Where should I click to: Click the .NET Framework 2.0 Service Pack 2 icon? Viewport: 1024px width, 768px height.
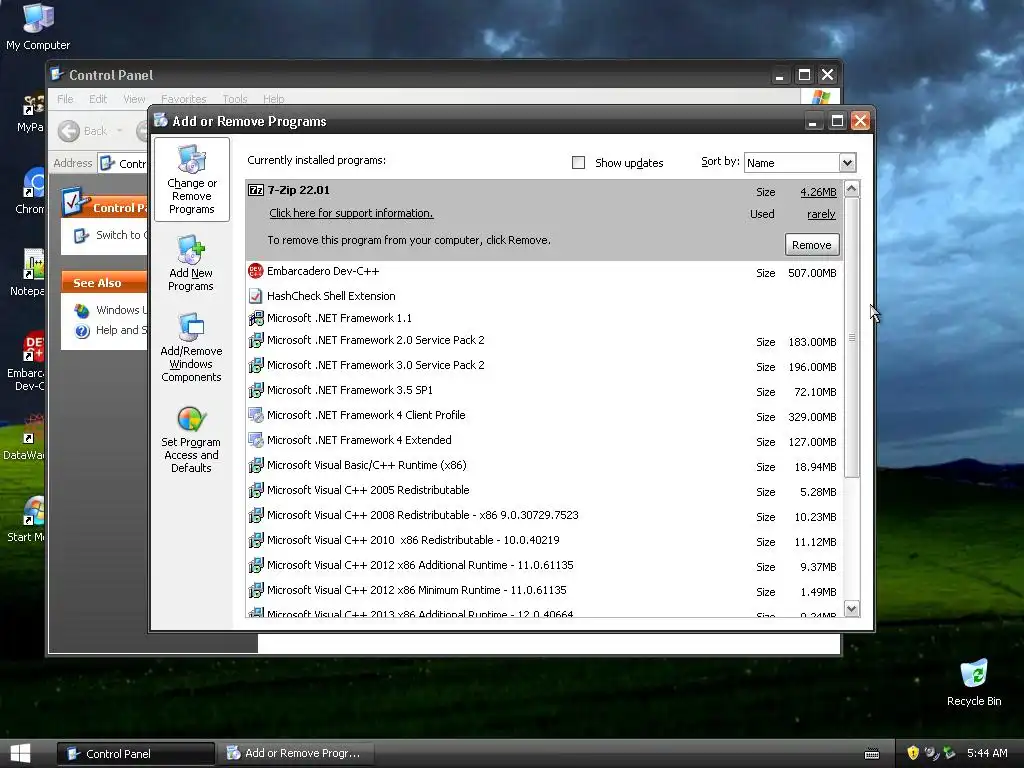256,340
